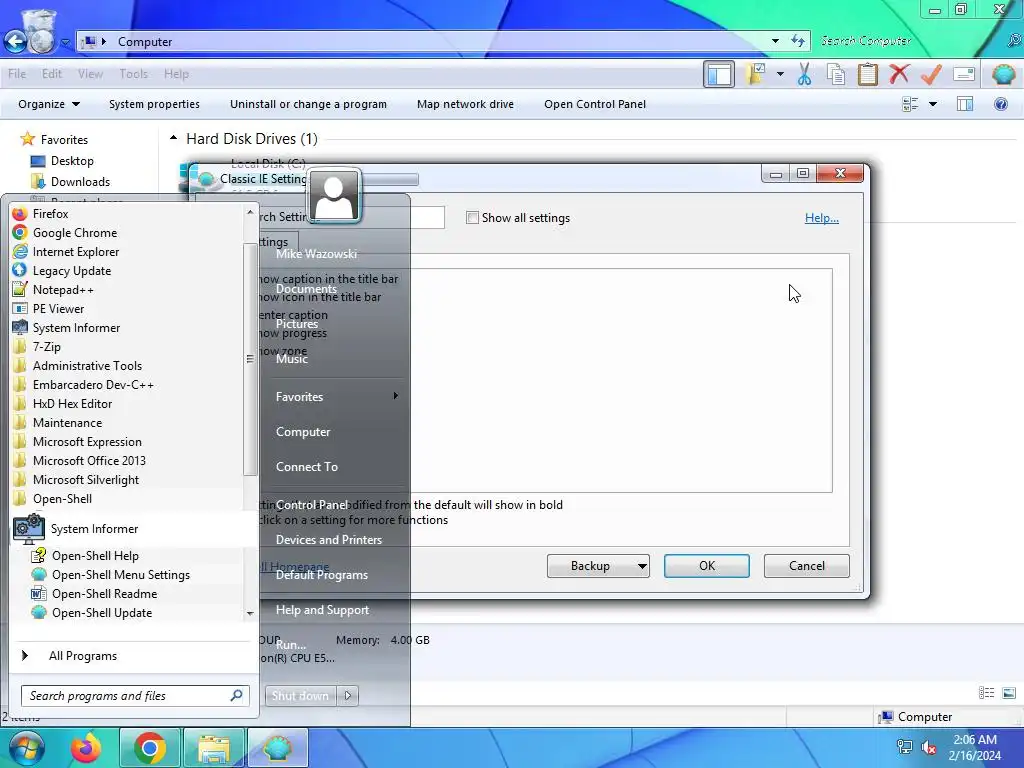Open Music from start menu
Viewport: 1024px width, 768px height.
[x=291, y=359]
